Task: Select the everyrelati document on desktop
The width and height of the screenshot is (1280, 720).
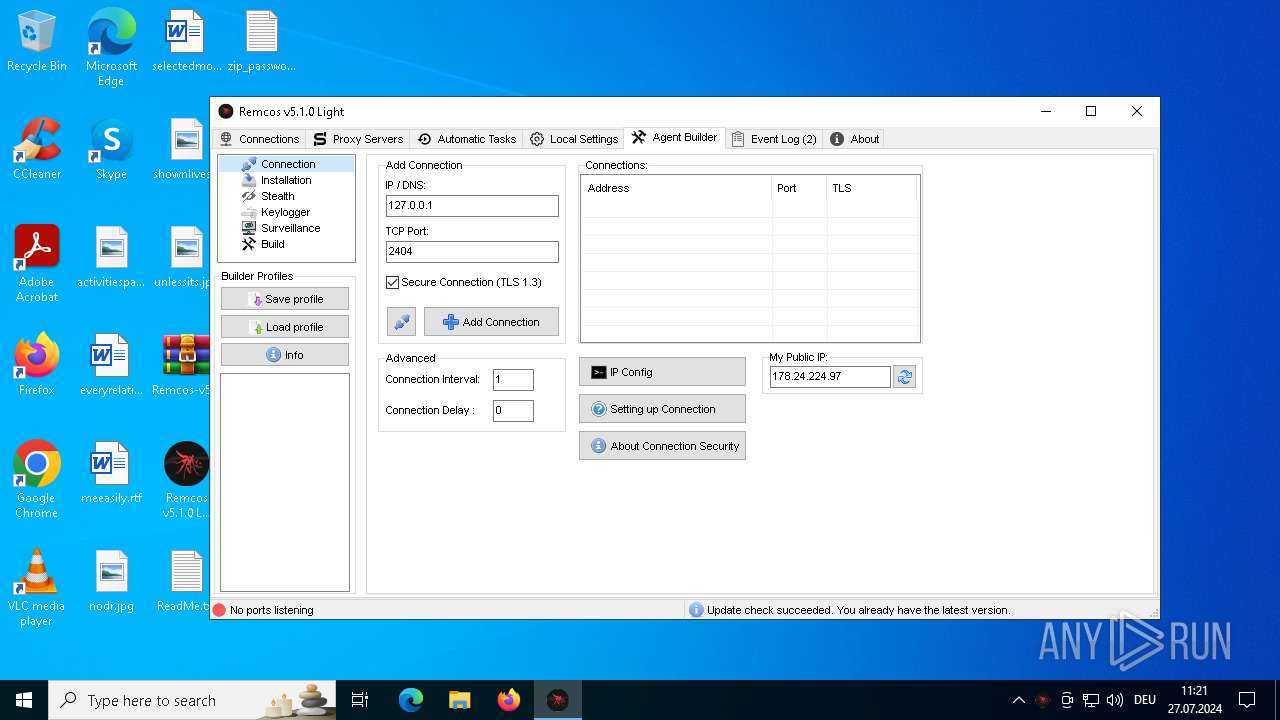Action: tap(111, 365)
